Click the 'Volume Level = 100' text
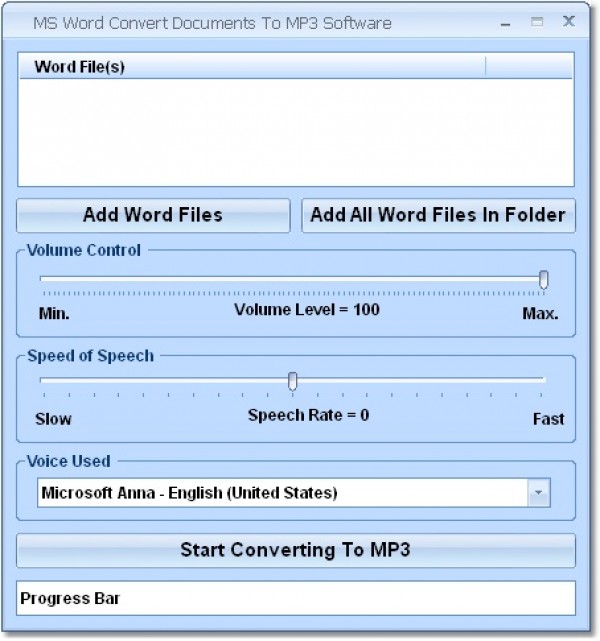The height and width of the screenshot is (641, 600). pos(307,309)
